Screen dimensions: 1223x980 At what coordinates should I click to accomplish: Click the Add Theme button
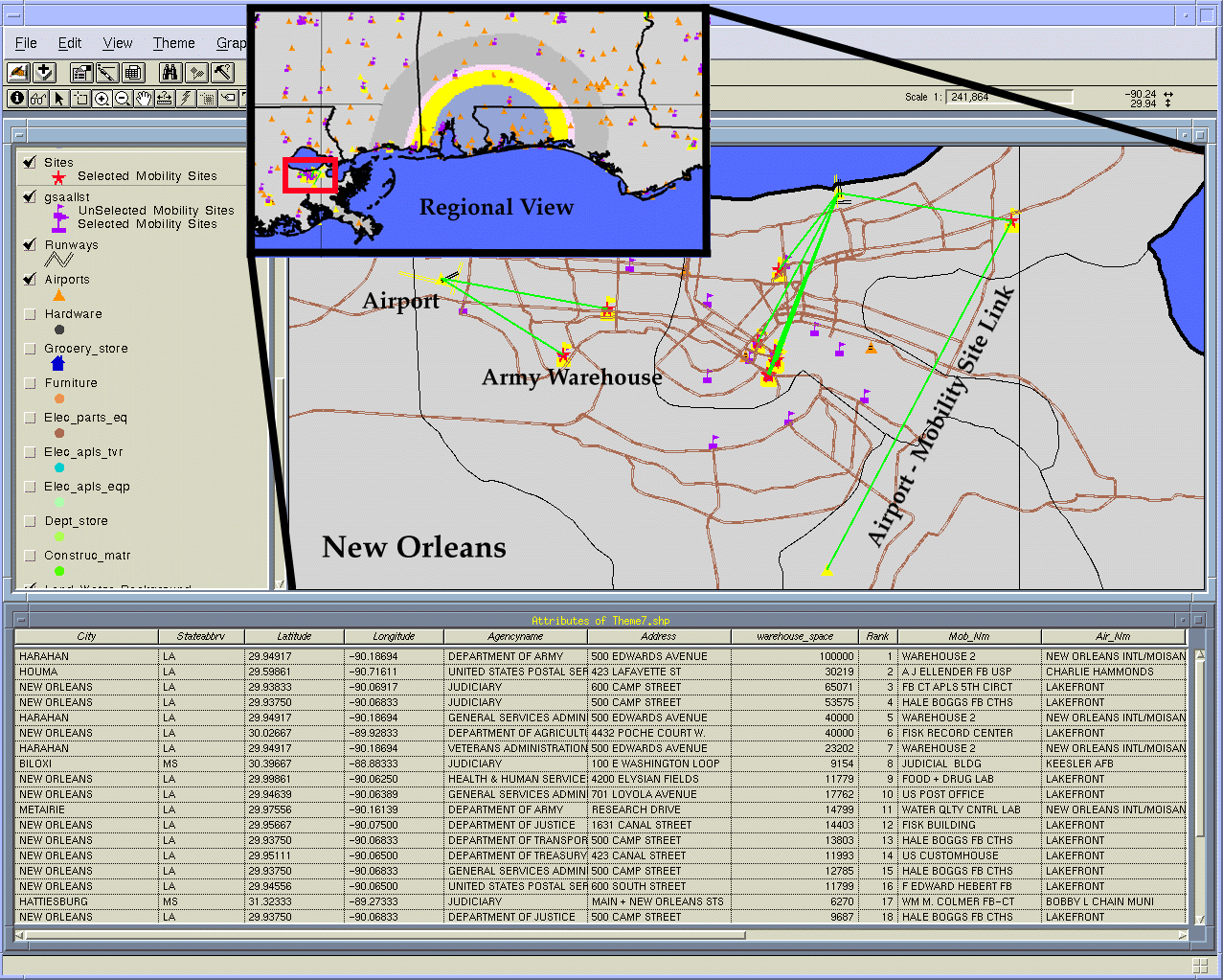tap(44, 72)
